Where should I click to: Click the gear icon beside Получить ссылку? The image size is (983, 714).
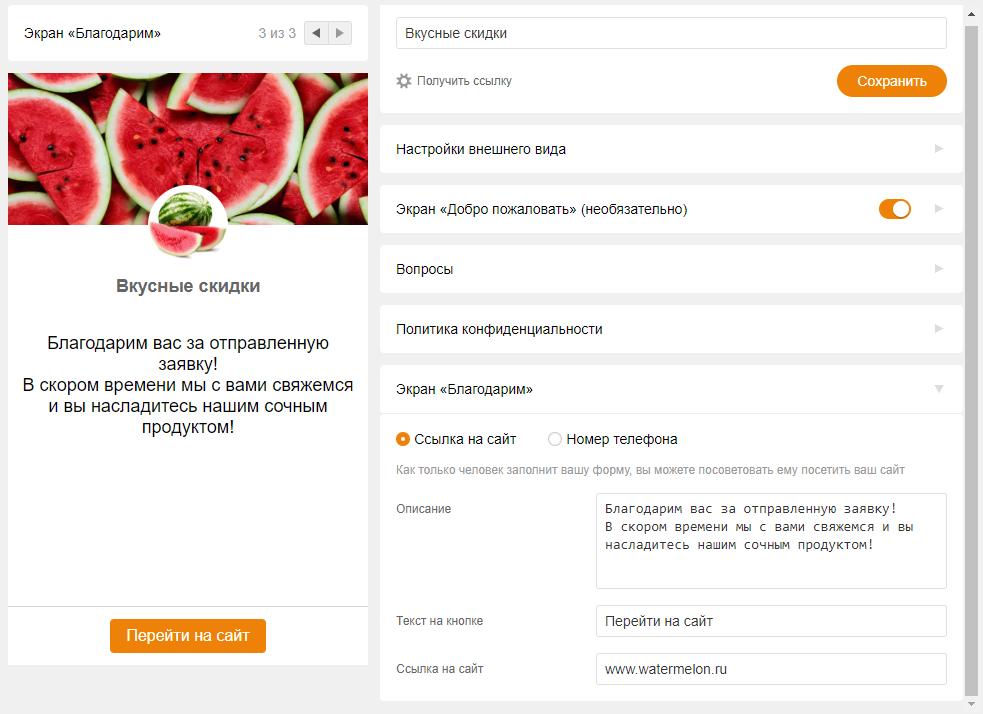tap(404, 81)
